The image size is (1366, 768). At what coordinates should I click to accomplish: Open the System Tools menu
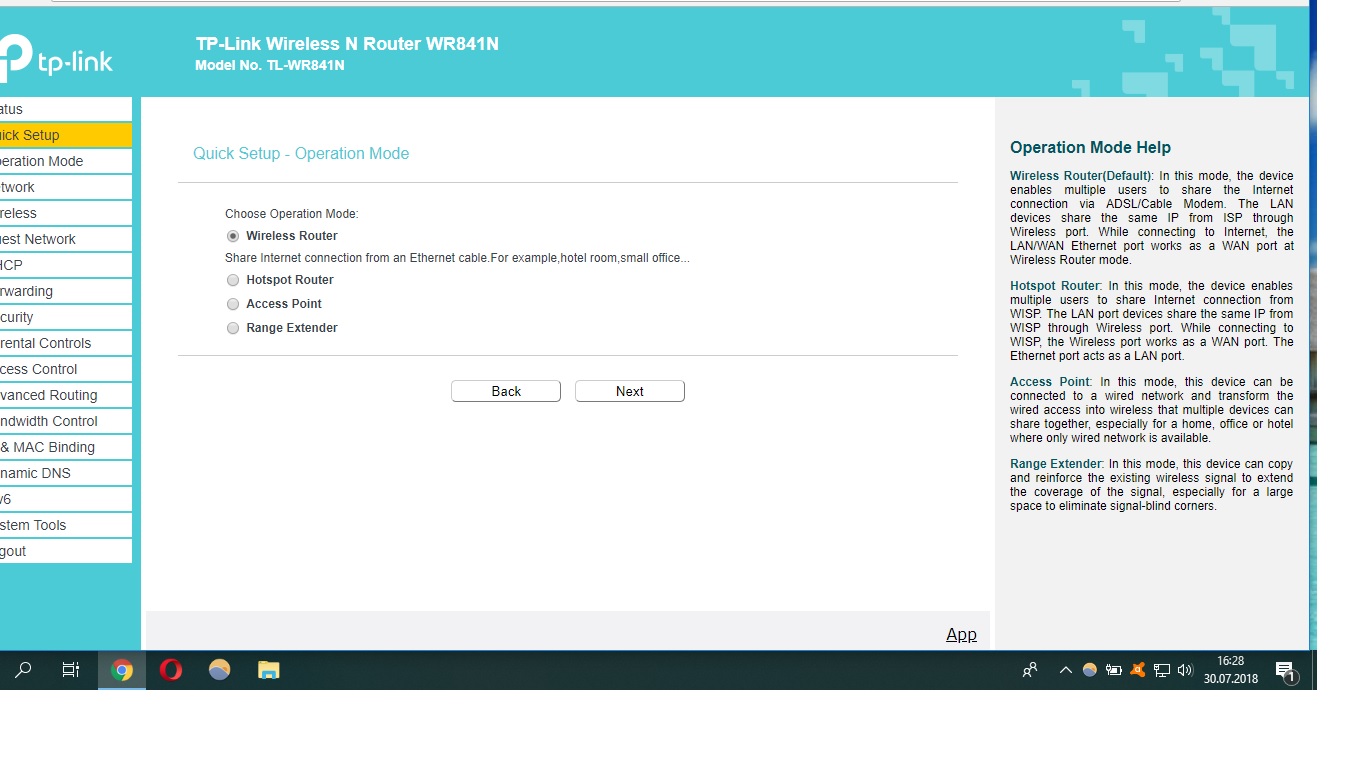click(66, 525)
